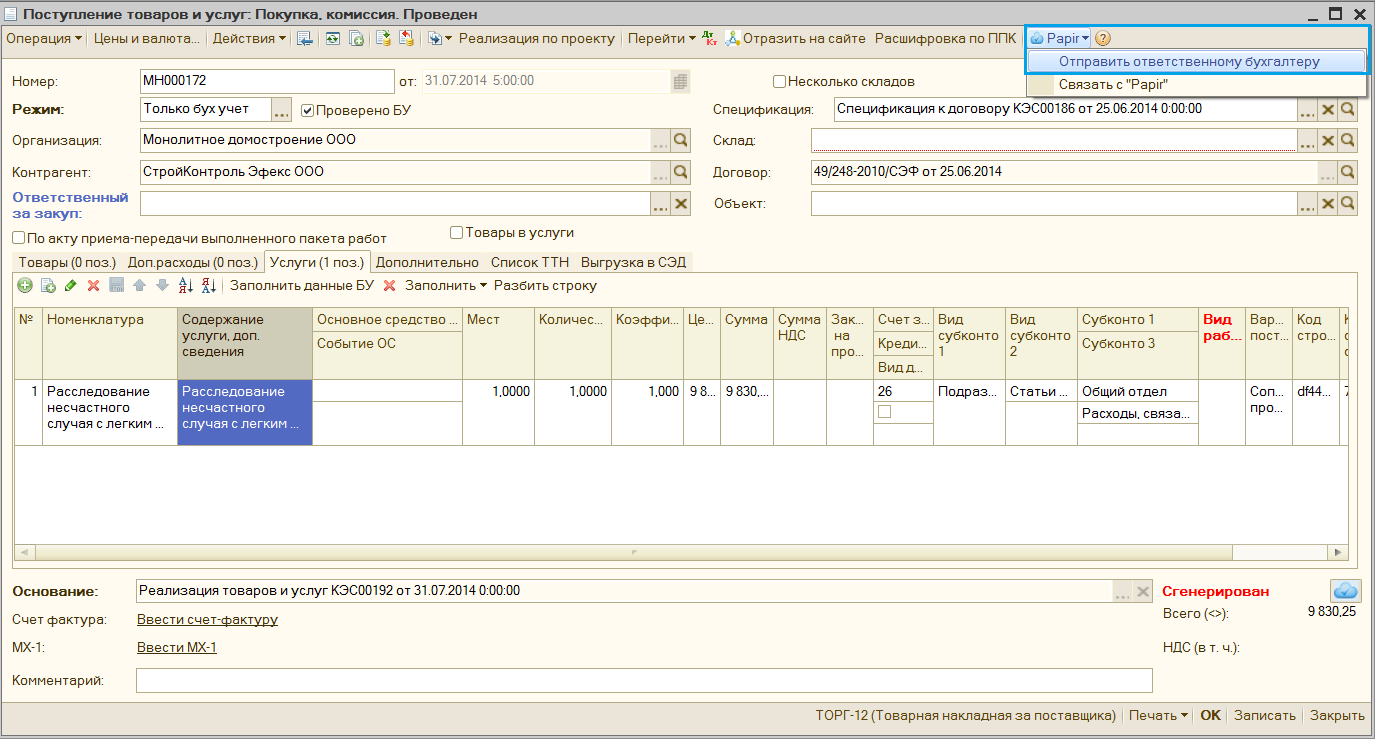Viewport: 1375px width, 739px height.
Task: Click the Записать button
Action: pyautogui.click(x=1264, y=716)
